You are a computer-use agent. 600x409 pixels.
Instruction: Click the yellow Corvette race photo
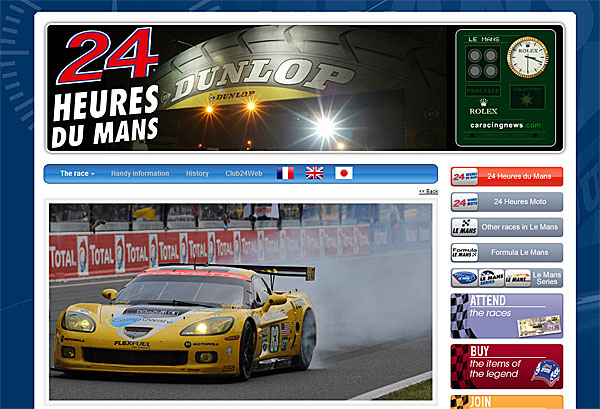pyautogui.click(x=241, y=301)
